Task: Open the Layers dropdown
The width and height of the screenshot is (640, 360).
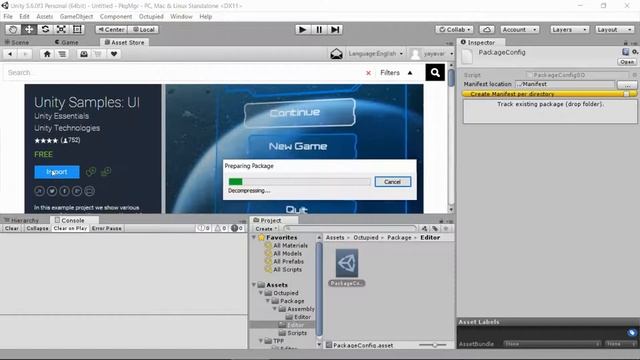Action: click(569, 29)
